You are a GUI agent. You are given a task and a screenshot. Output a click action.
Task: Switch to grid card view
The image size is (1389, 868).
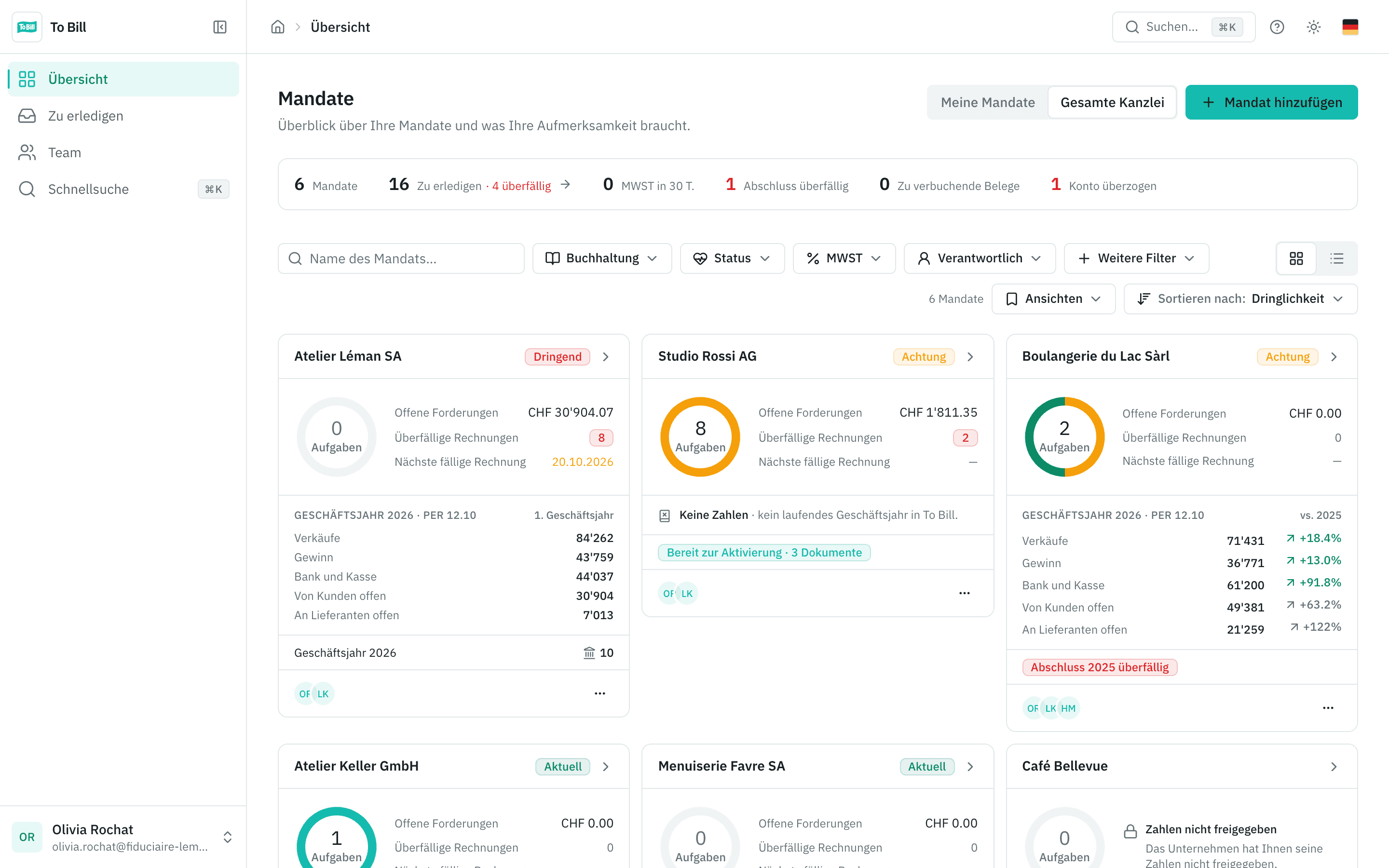[x=1296, y=258]
